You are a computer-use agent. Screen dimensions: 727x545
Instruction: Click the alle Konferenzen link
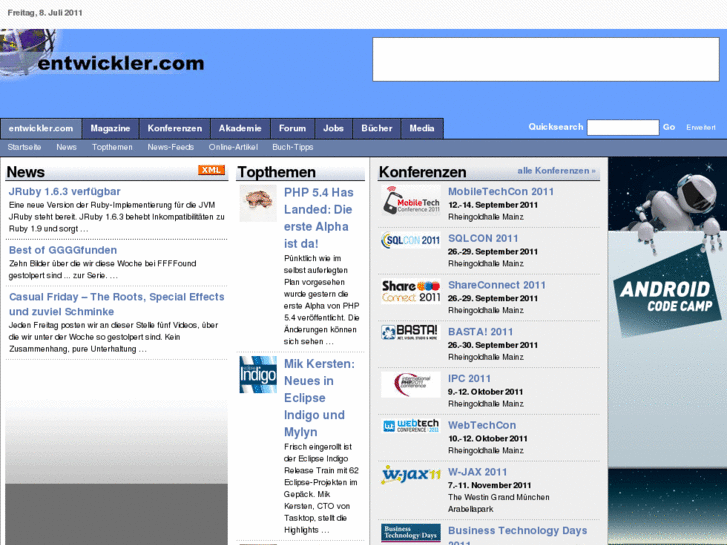(x=556, y=171)
